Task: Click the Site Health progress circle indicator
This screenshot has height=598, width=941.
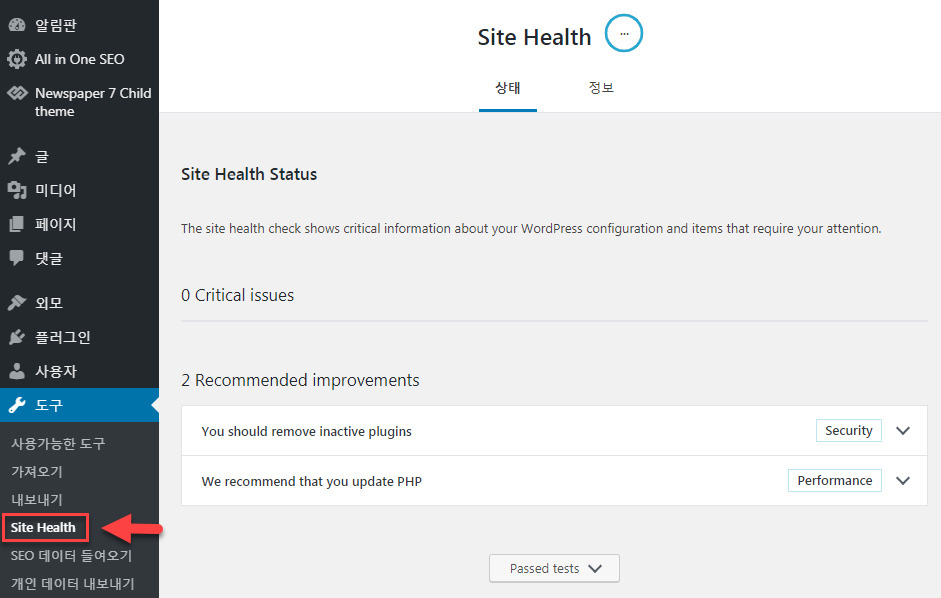Action: (x=623, y=33)
